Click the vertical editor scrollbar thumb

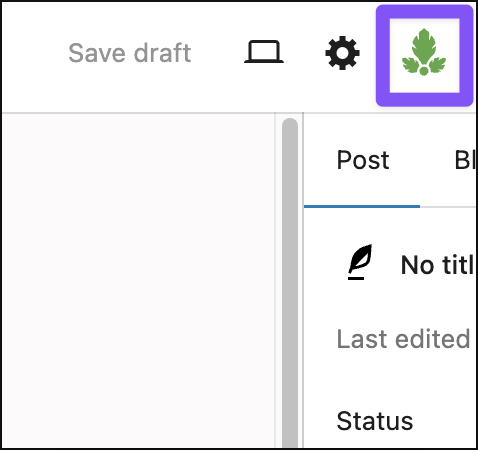[289, 282]
